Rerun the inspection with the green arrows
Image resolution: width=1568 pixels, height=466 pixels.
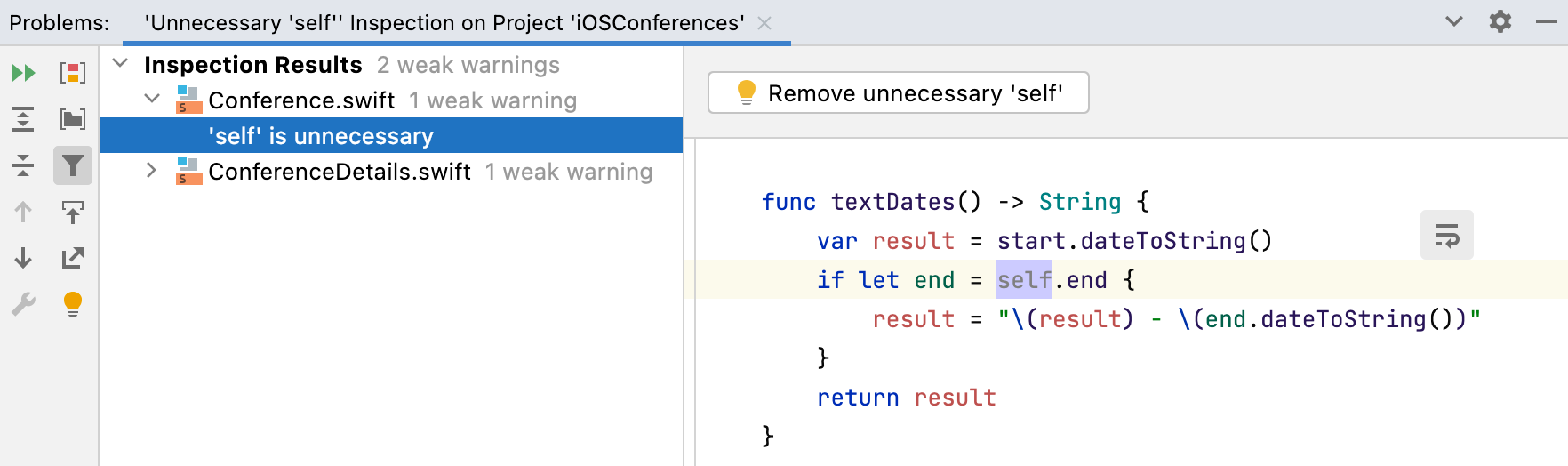coord(23,73)
